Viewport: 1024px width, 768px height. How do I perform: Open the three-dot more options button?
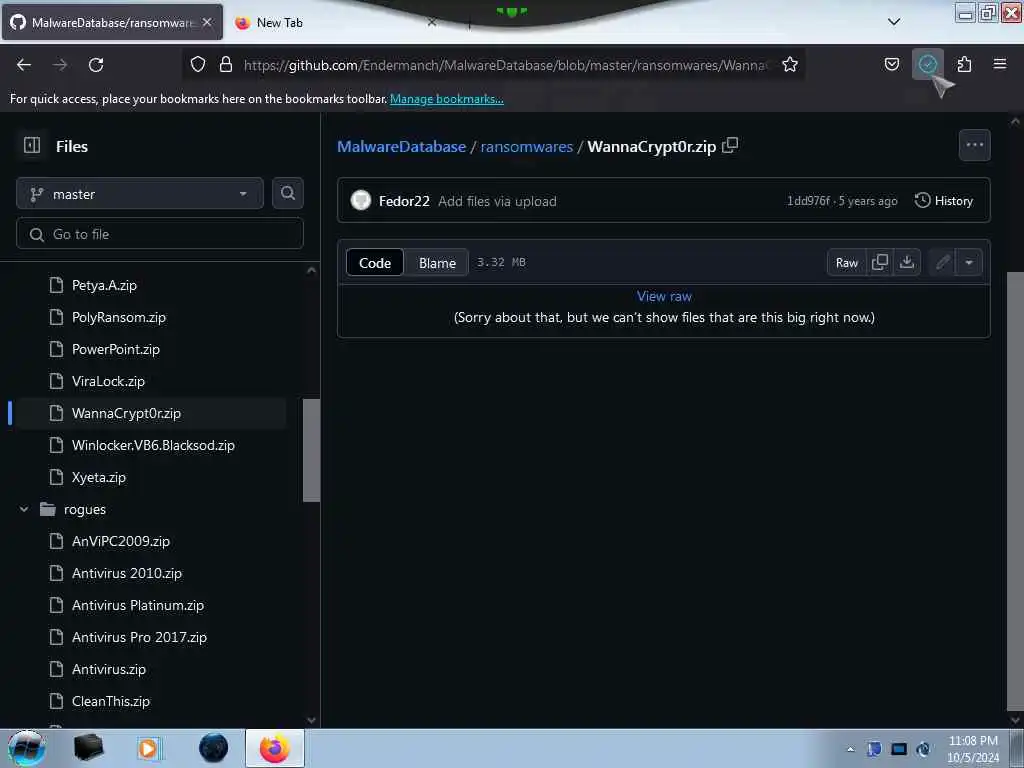[x=974, y=145]
